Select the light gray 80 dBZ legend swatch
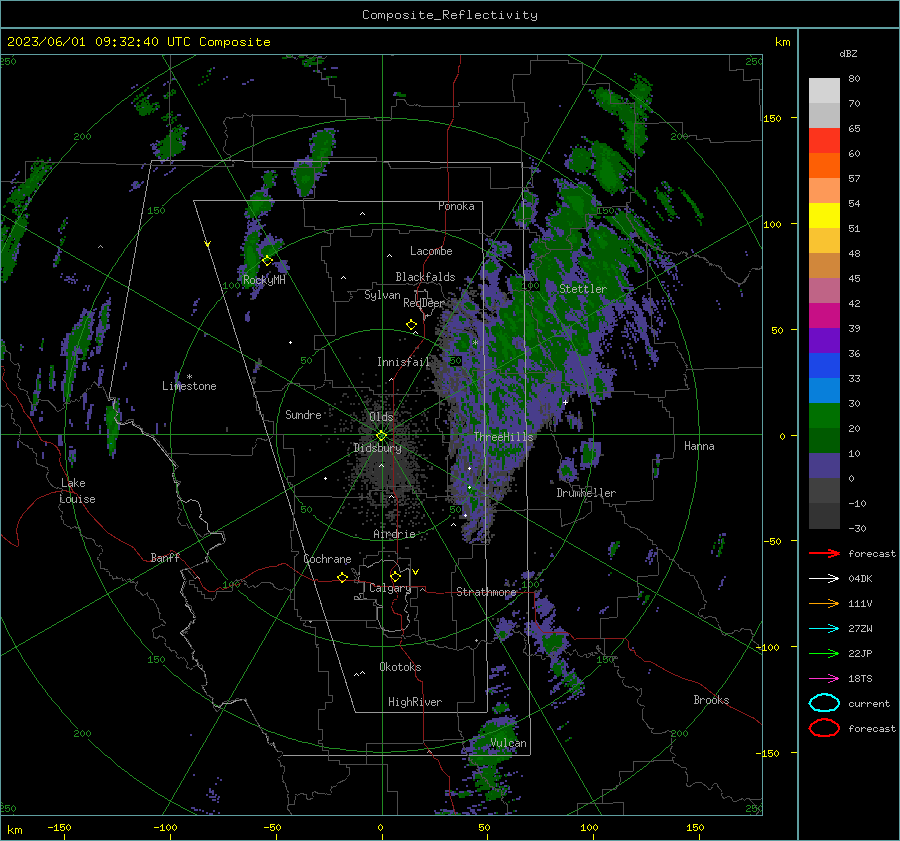The height and width of the screenshot is (841, 900). pyautogui.click(x=824, y=91)
